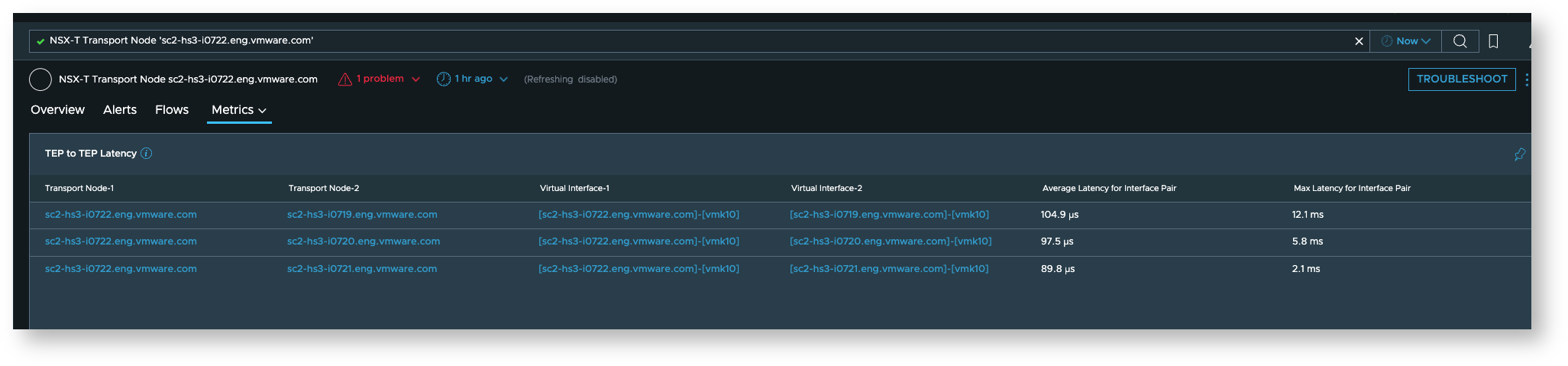Open the Alerts tab

click(x=120, y=110)
